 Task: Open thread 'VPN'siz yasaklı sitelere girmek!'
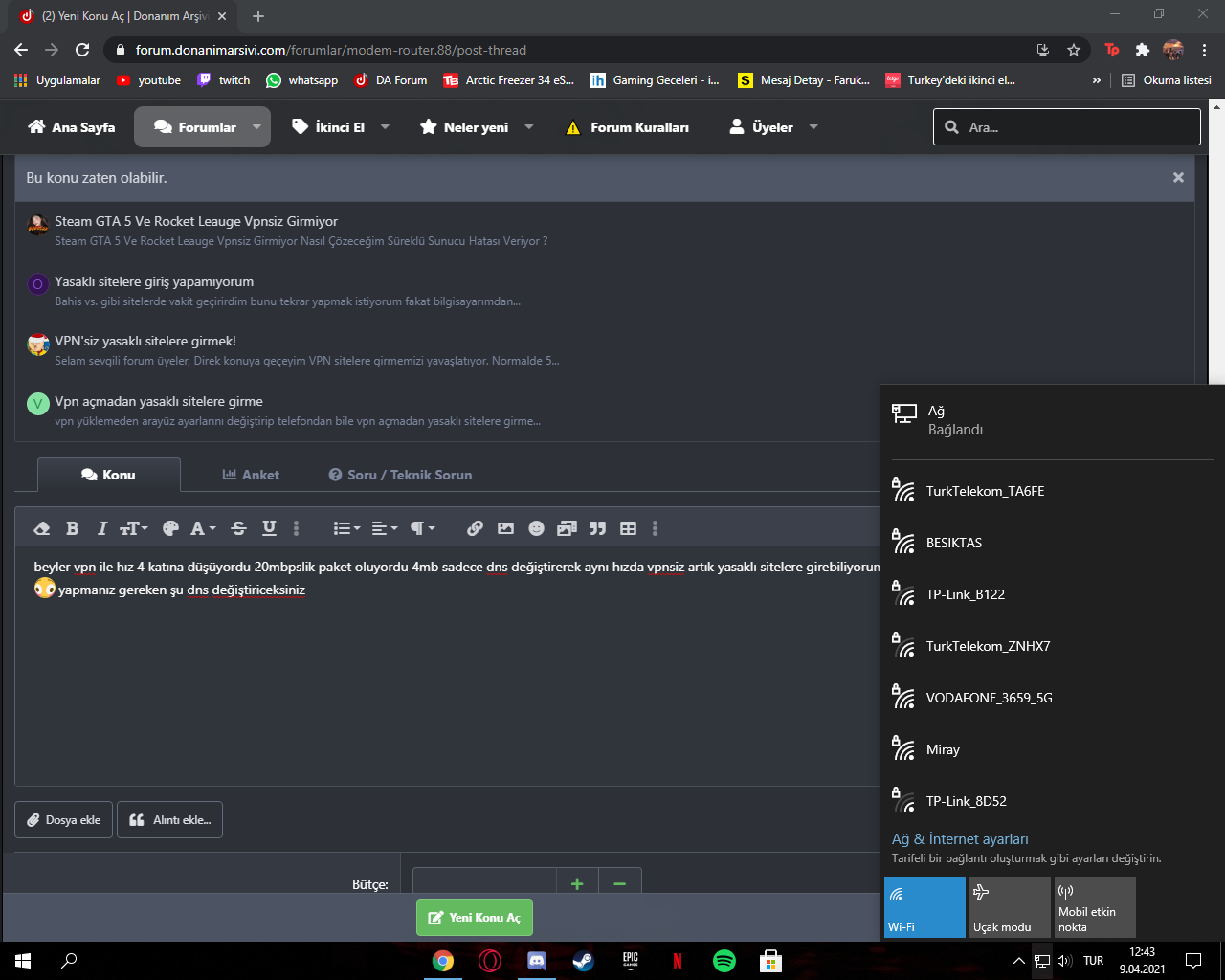pos(145,341)
